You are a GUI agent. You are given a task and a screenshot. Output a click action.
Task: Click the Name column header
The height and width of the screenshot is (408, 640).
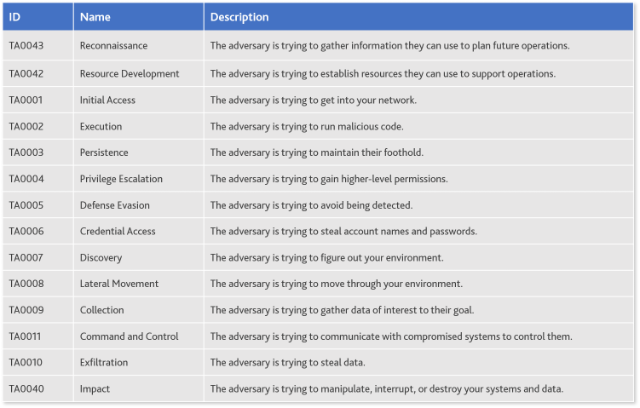(x=138, y=17)
